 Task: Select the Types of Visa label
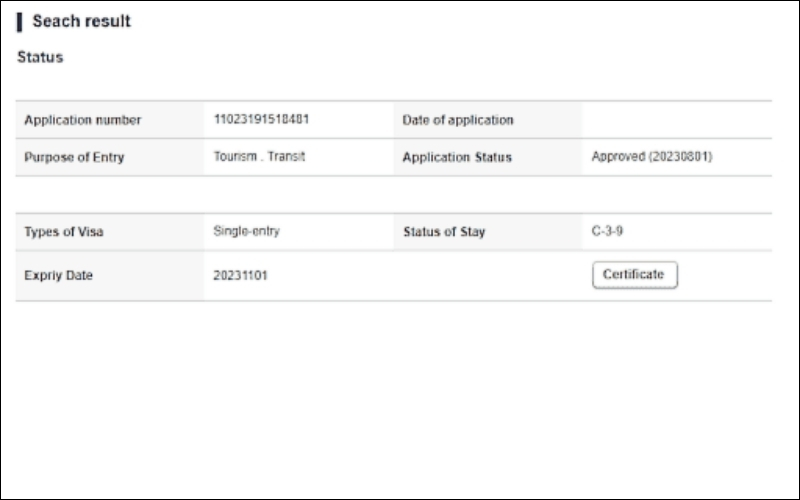pyautogui.click(x=64, y=232)
